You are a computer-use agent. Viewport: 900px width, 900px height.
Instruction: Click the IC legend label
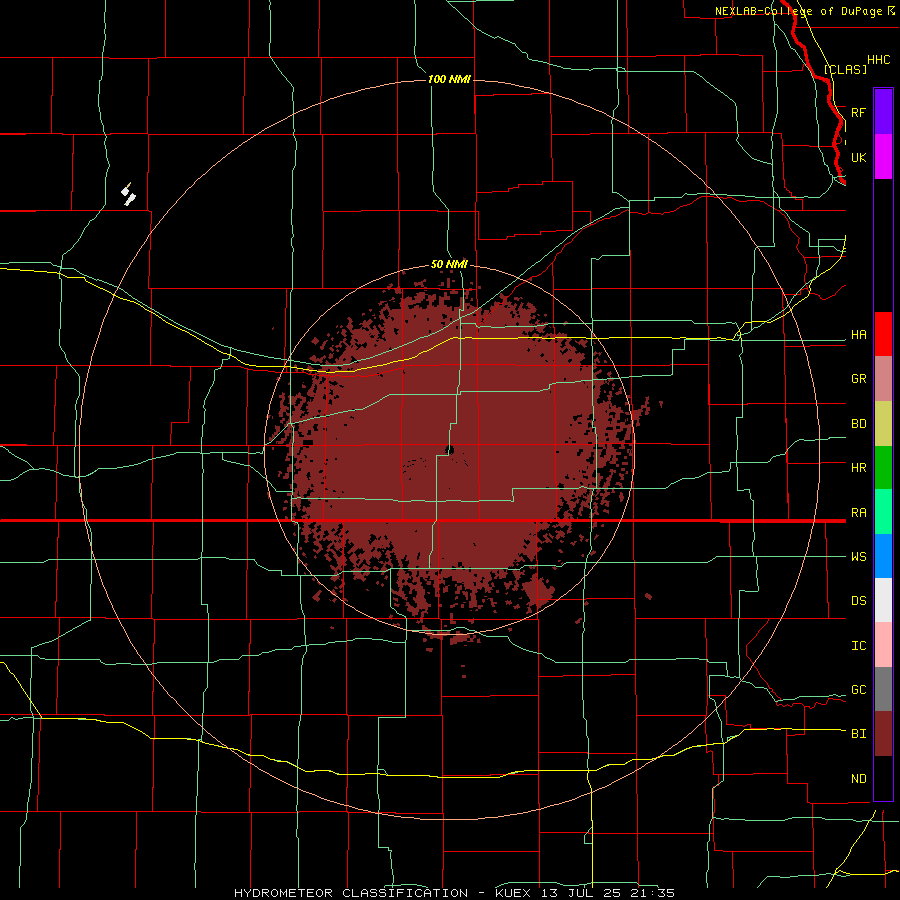(x=859, y=646)
